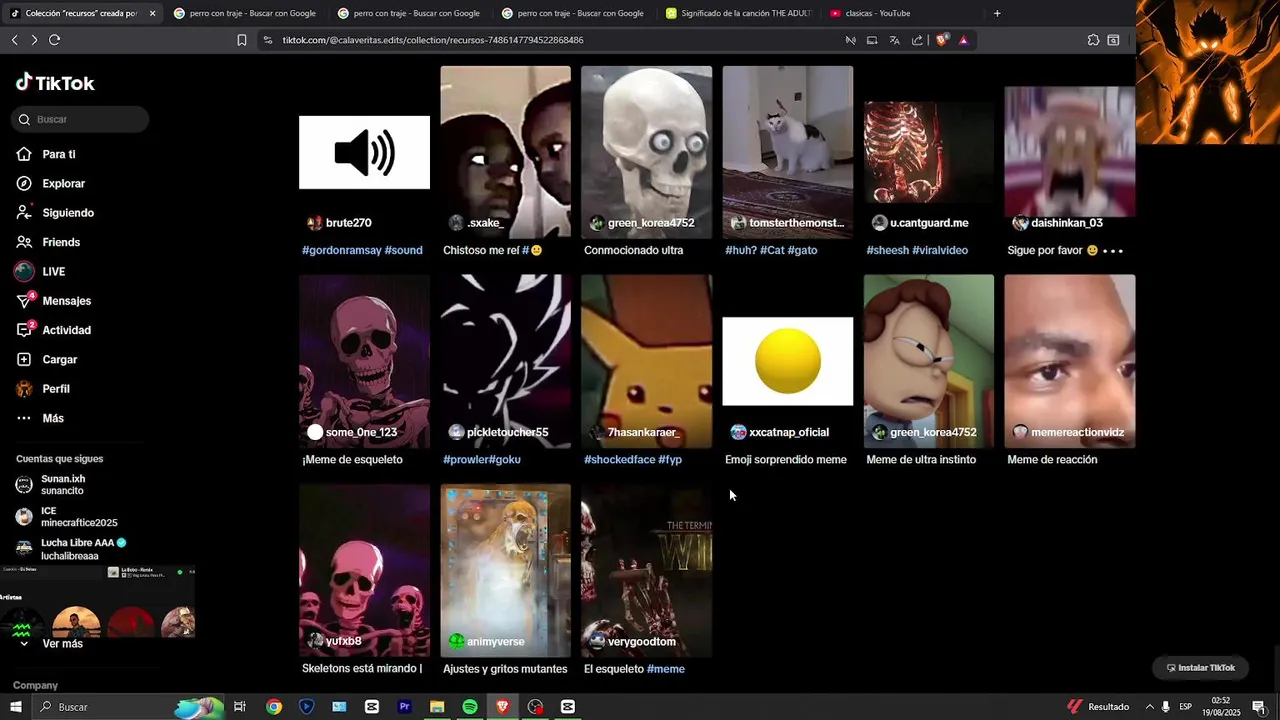
Task: Open Brave Rewards triangle icon
Action: 963,40
